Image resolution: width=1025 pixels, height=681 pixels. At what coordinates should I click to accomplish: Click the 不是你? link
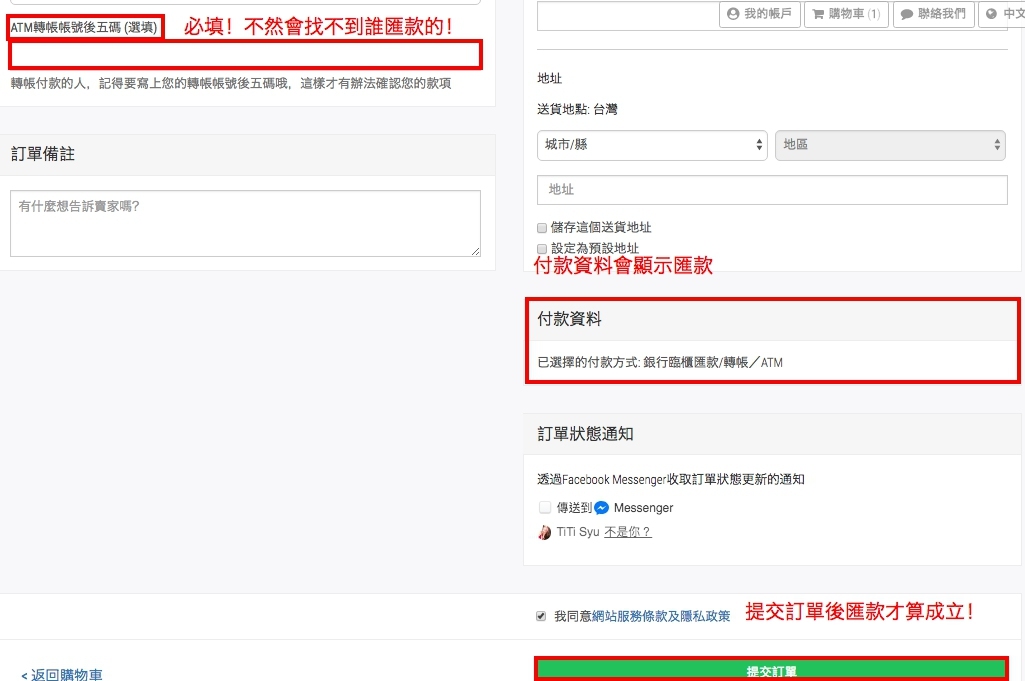[627, 532]
